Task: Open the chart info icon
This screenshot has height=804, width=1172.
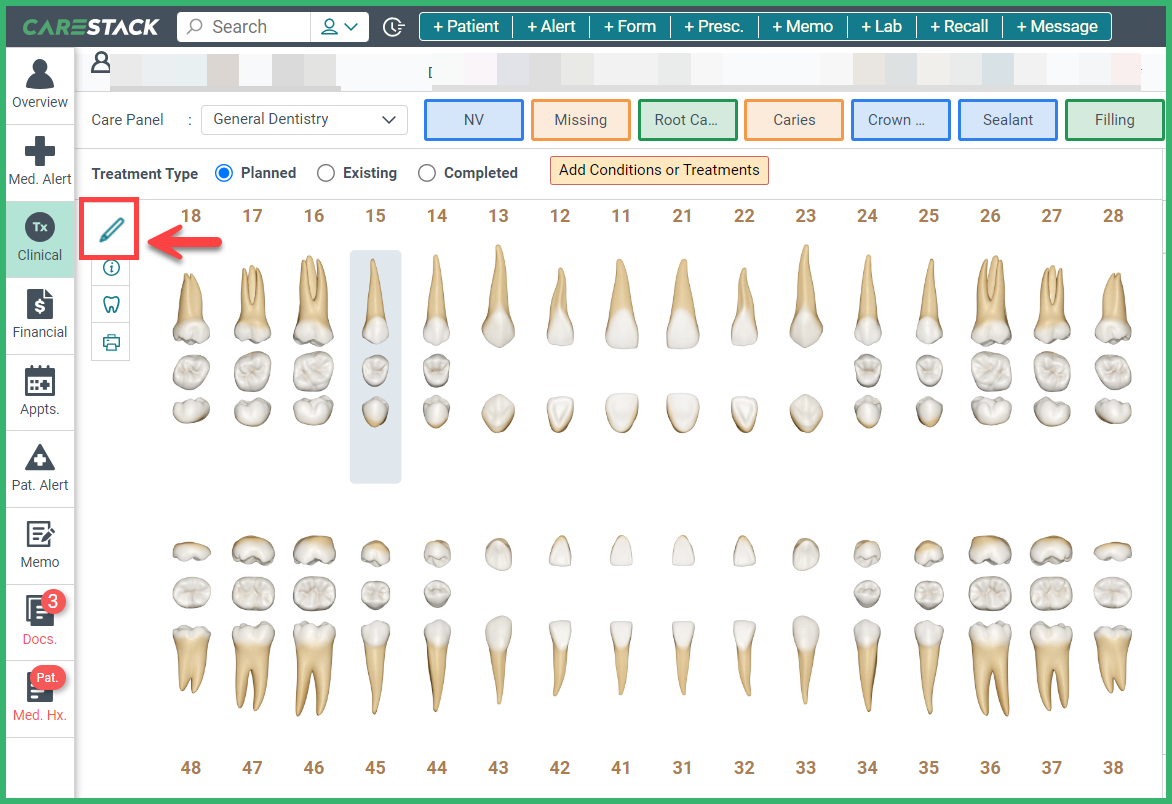Action: [111, 268]
